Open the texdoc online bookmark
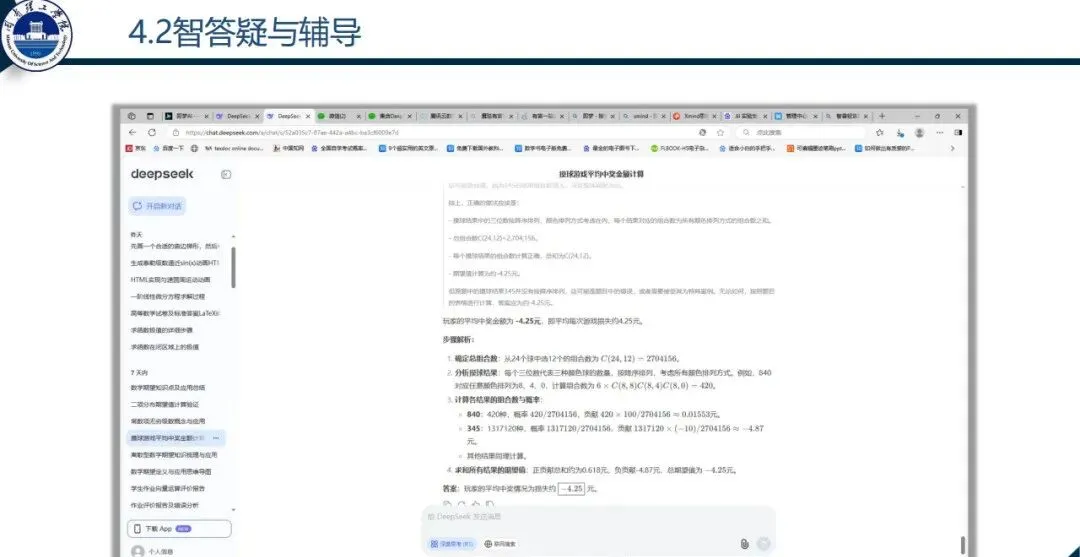This screenshot has height=557, width=1080. (234, 148)
